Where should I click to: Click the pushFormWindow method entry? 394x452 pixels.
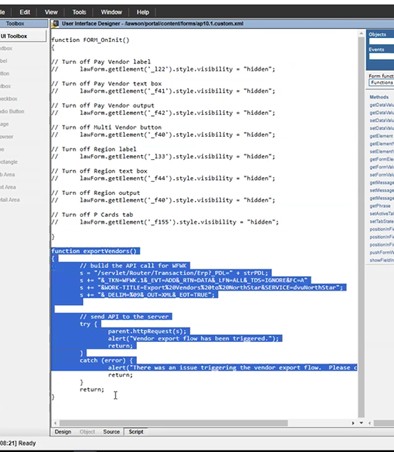(x=382, y=252)
